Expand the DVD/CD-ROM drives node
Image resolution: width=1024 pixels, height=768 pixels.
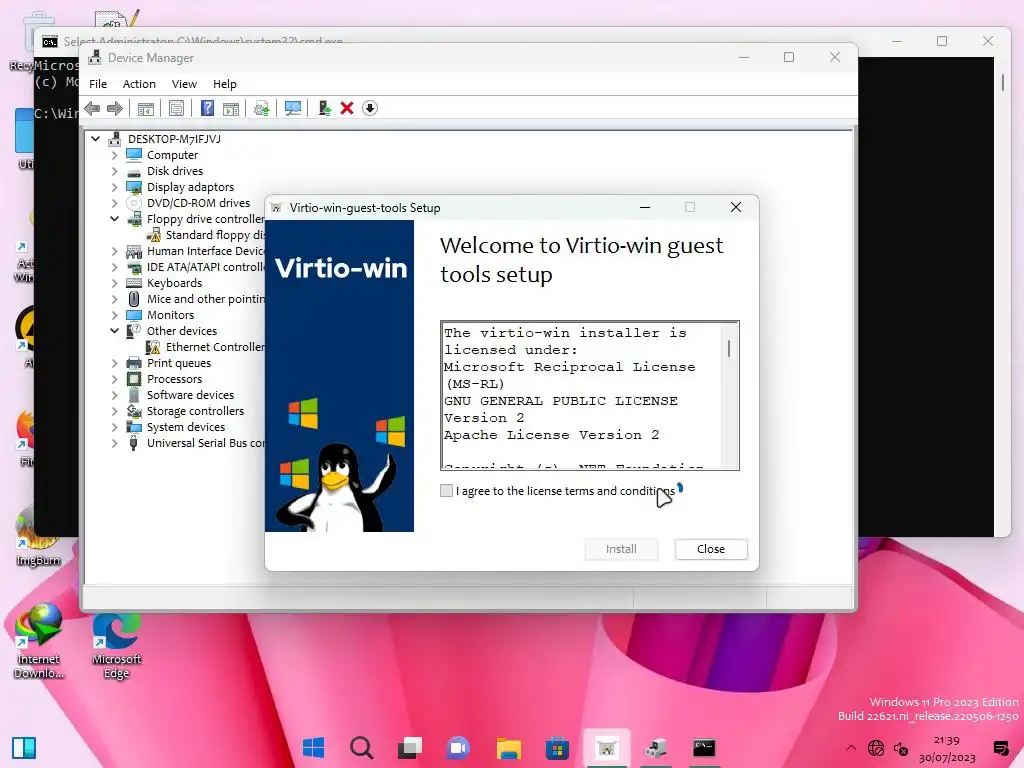coord(114,203)
